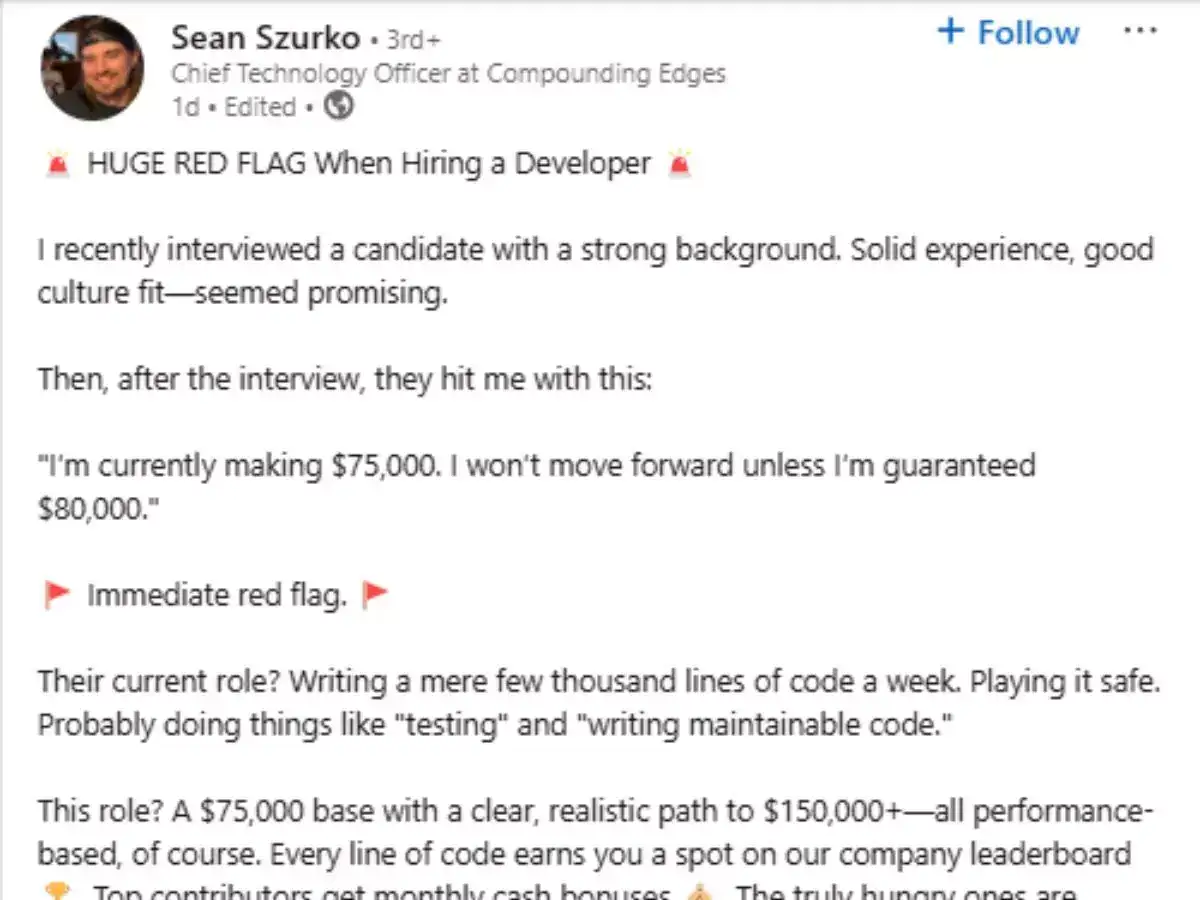1200x900 pixels.
Task: Click the left red flag emoji
Action: (56, 594)
